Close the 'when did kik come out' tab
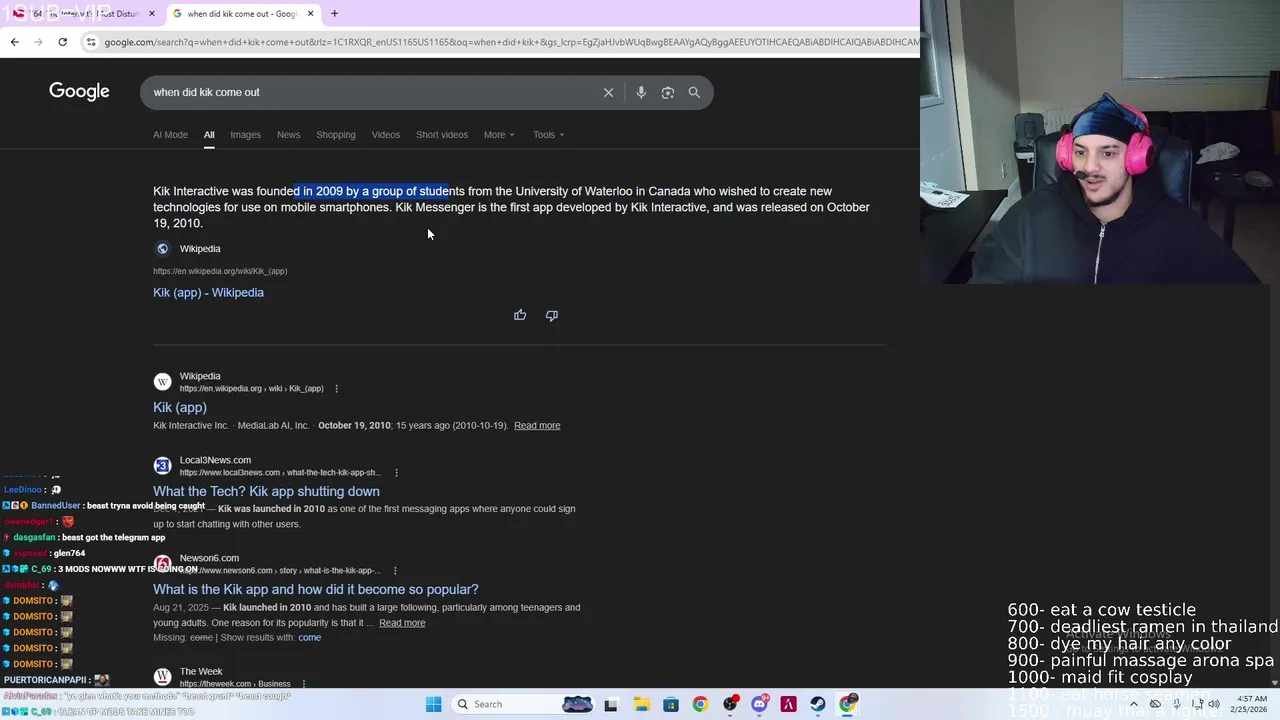Screen dimensions: 1280x720 (x=310, y=14)
